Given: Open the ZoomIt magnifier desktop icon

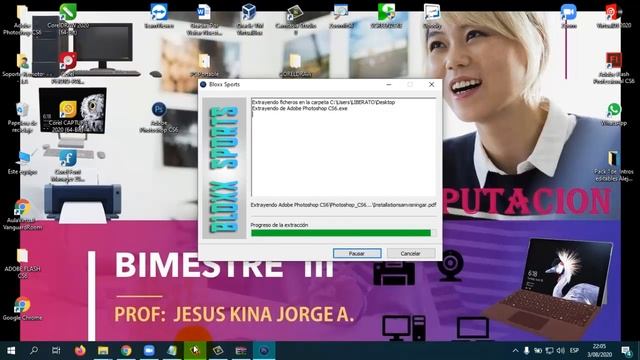Looking at the screenshot, I should pos(341,17).
